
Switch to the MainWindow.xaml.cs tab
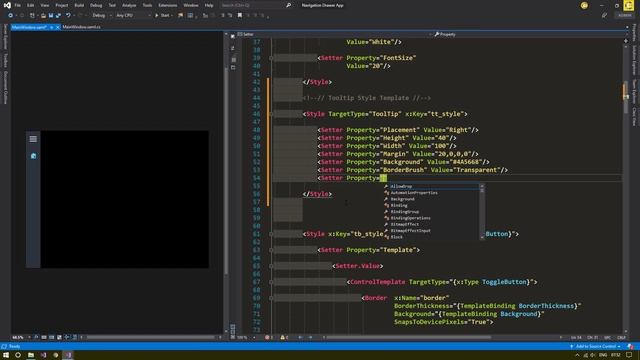coord(82,27)
